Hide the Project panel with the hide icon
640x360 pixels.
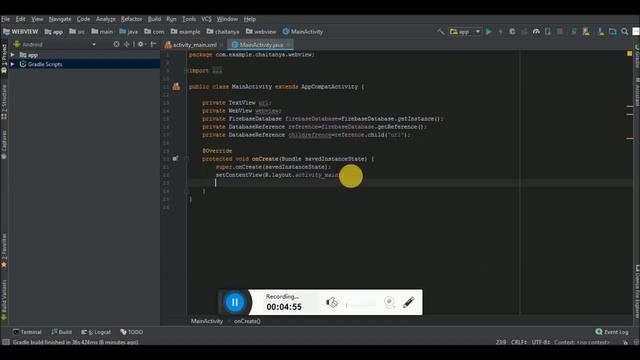pyautogui.click(x=153, y=44)
